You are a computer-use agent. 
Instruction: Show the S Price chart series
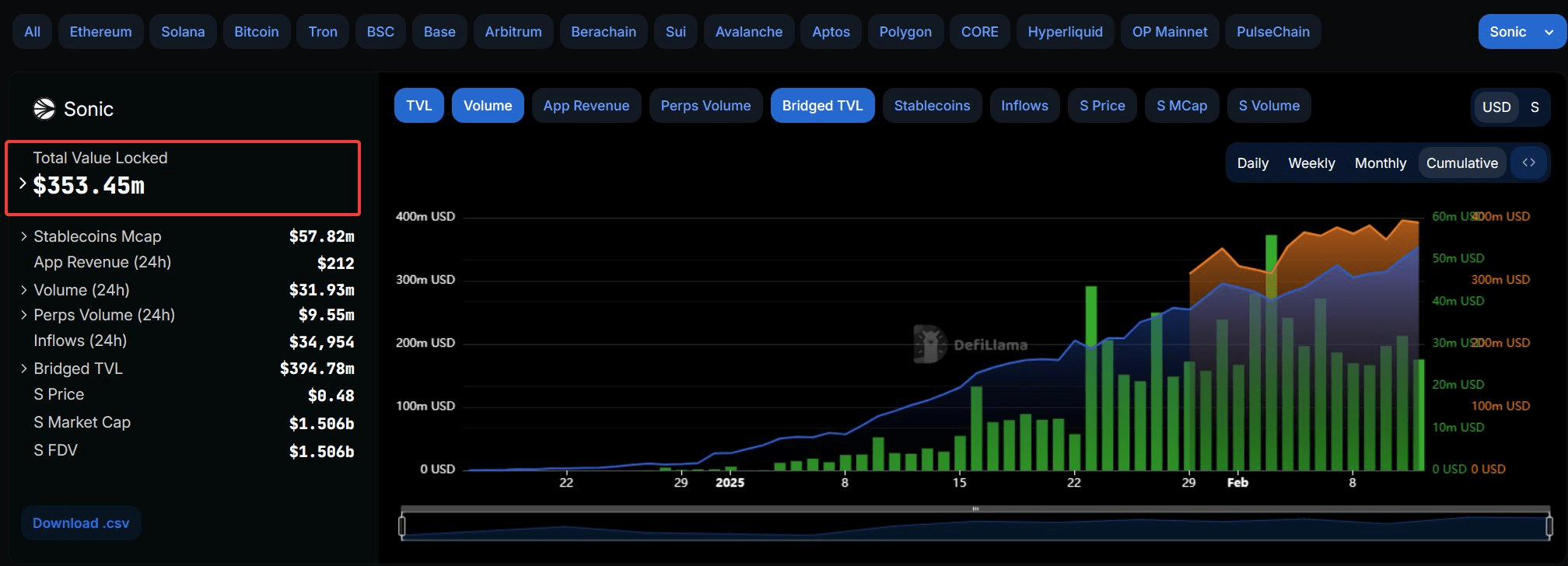pos(1102,106)
